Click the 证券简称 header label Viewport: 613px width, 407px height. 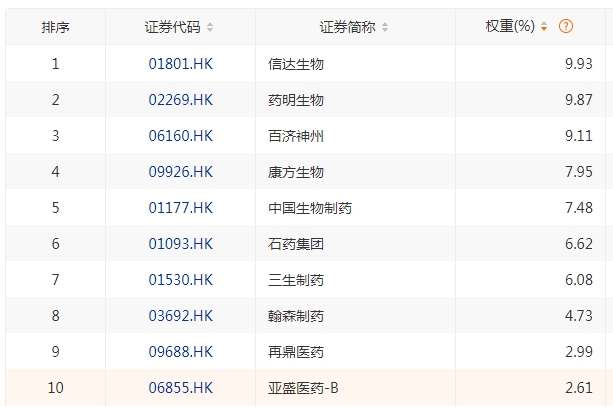point(348,27)
